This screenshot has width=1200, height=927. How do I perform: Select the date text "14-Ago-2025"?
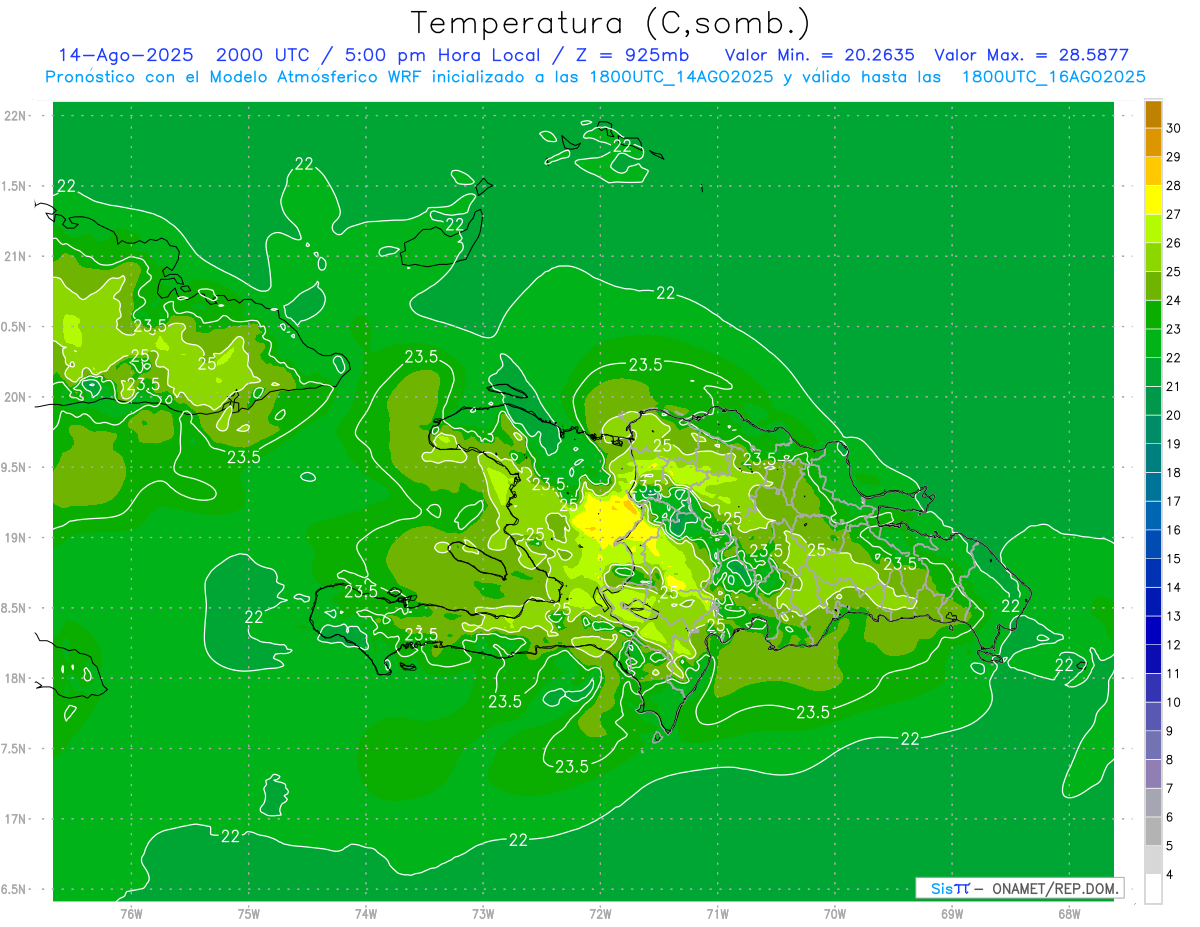(x=125, y=55)
